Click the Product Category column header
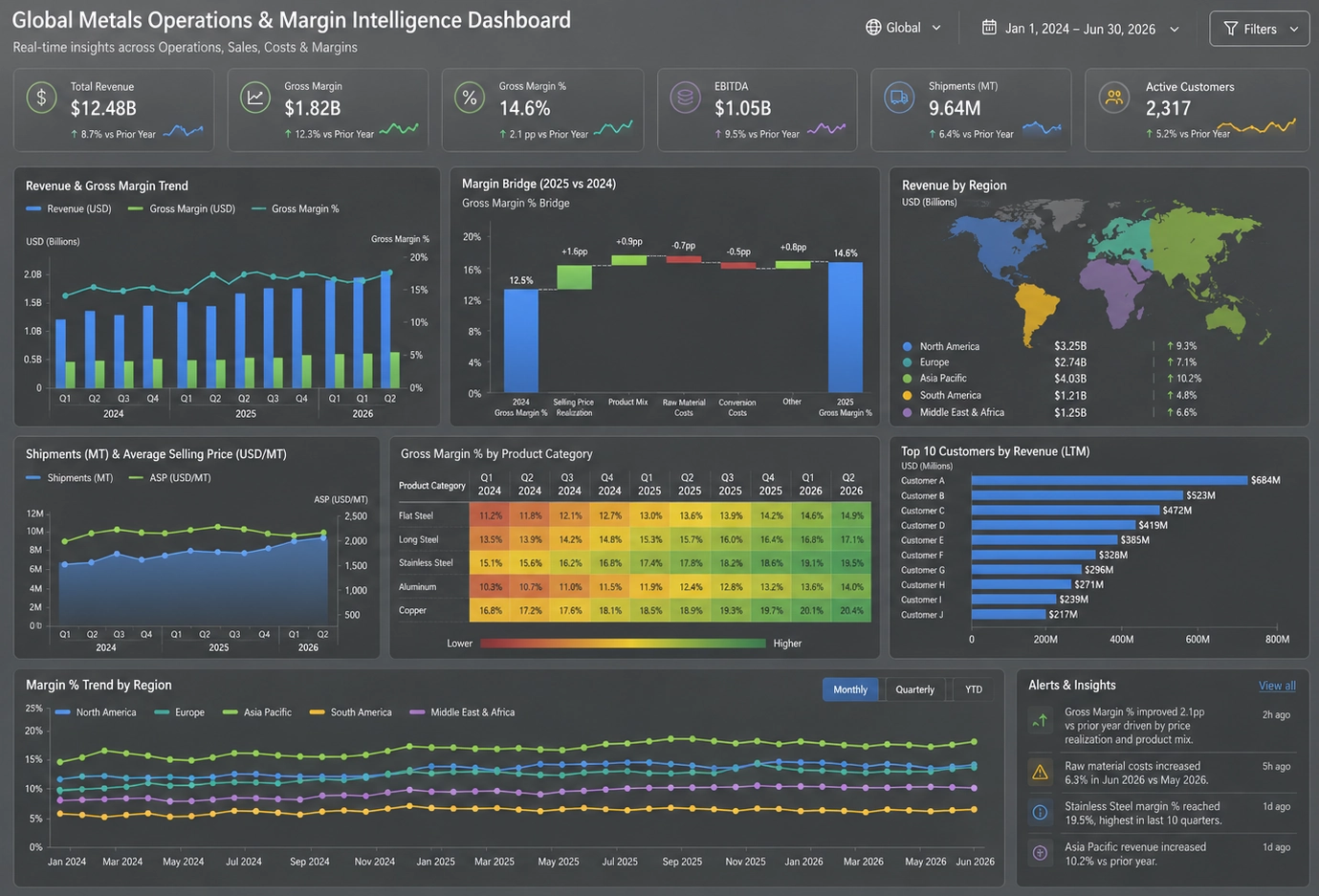 [432, 486]
